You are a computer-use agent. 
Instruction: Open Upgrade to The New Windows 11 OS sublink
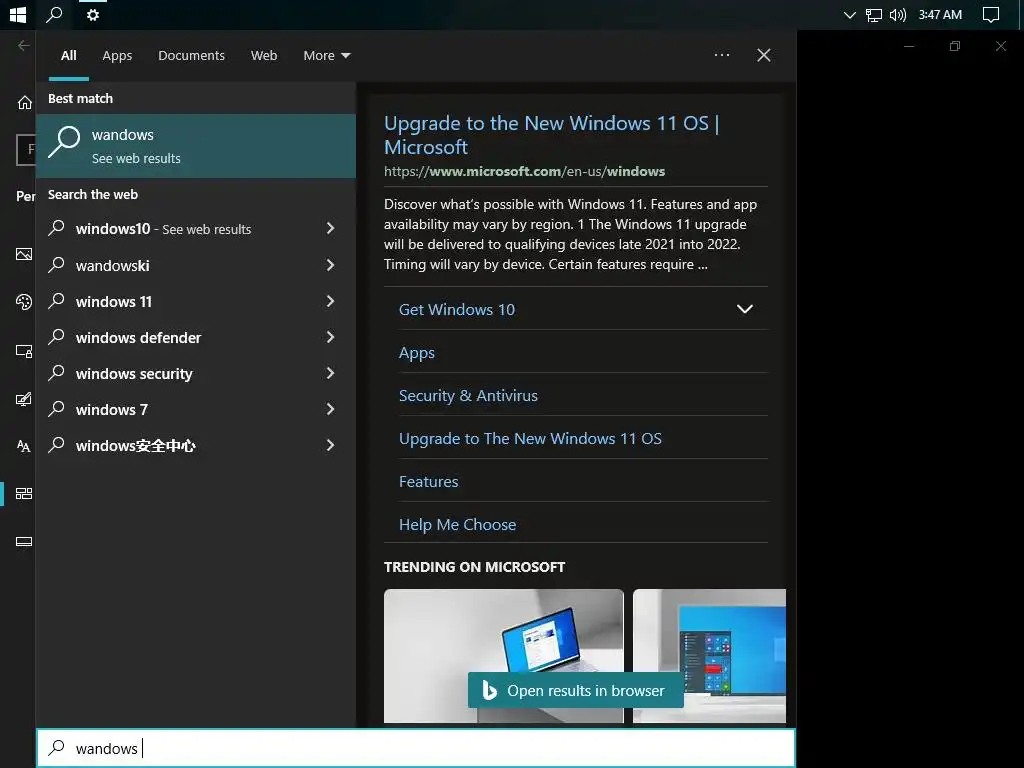click(530, 438)
